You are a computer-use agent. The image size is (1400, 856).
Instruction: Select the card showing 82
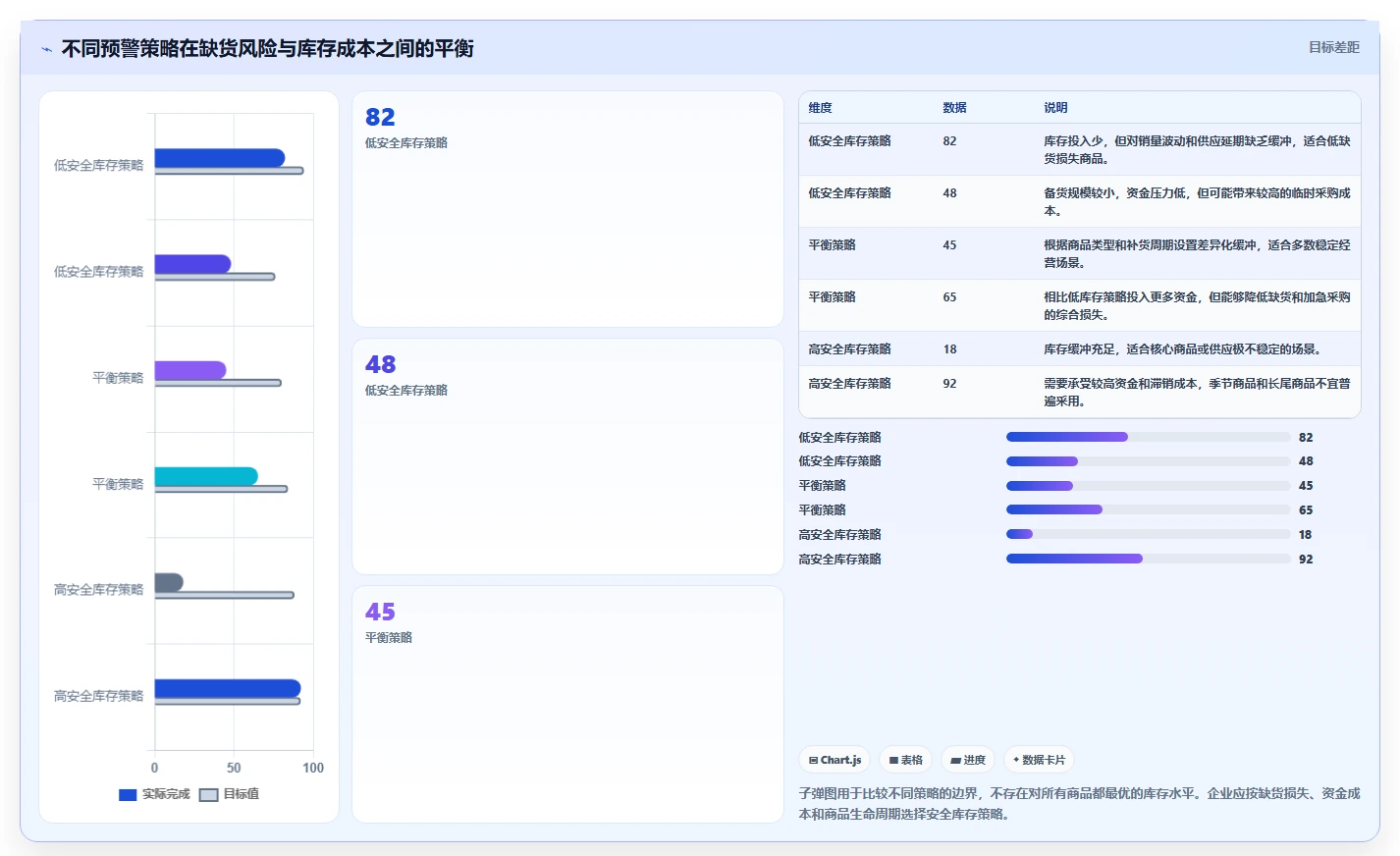coord(567,209)
